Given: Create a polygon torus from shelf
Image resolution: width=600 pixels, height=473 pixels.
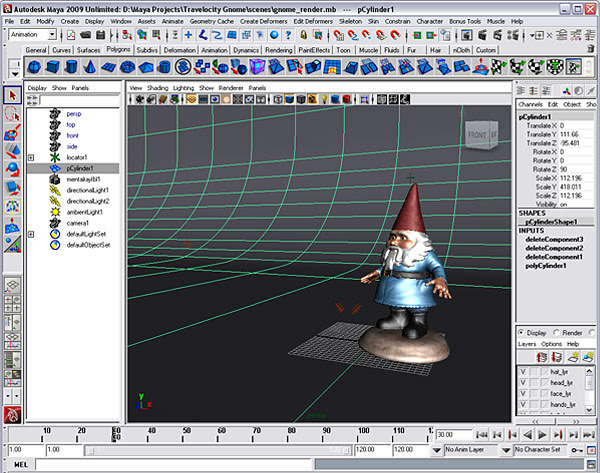Looking at the screenshot, I should coord(127,67).
